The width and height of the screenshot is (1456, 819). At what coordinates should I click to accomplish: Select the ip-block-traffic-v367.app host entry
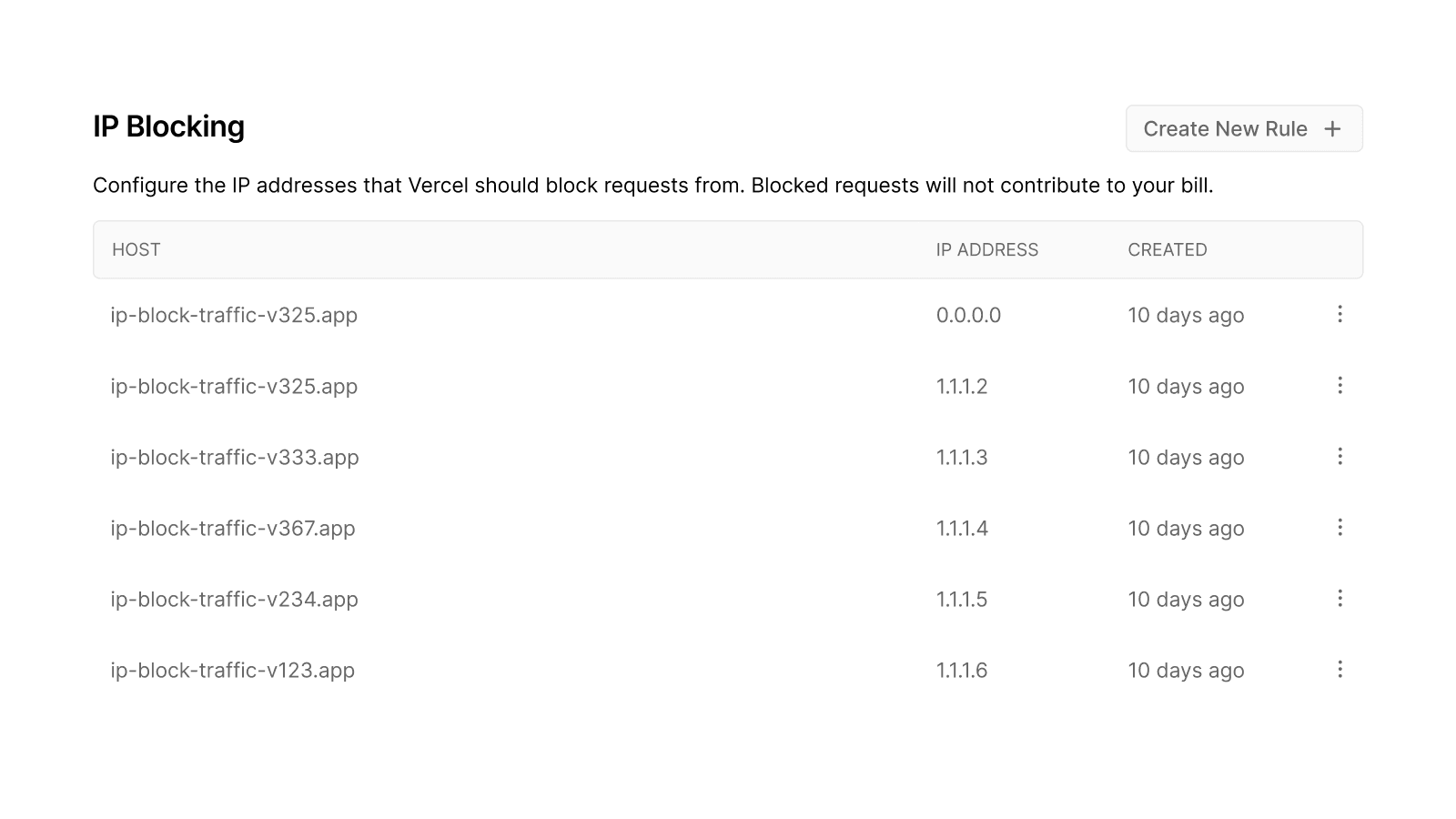[233, 528]
